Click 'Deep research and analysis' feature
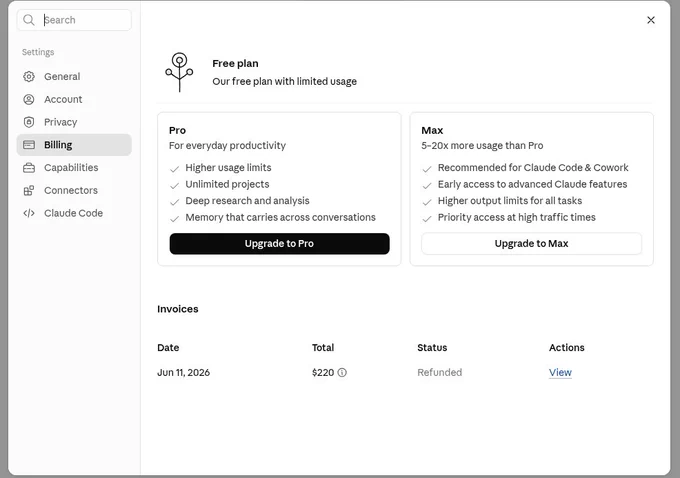This screenshot has height=478, width=680. (x=247, y=201)
